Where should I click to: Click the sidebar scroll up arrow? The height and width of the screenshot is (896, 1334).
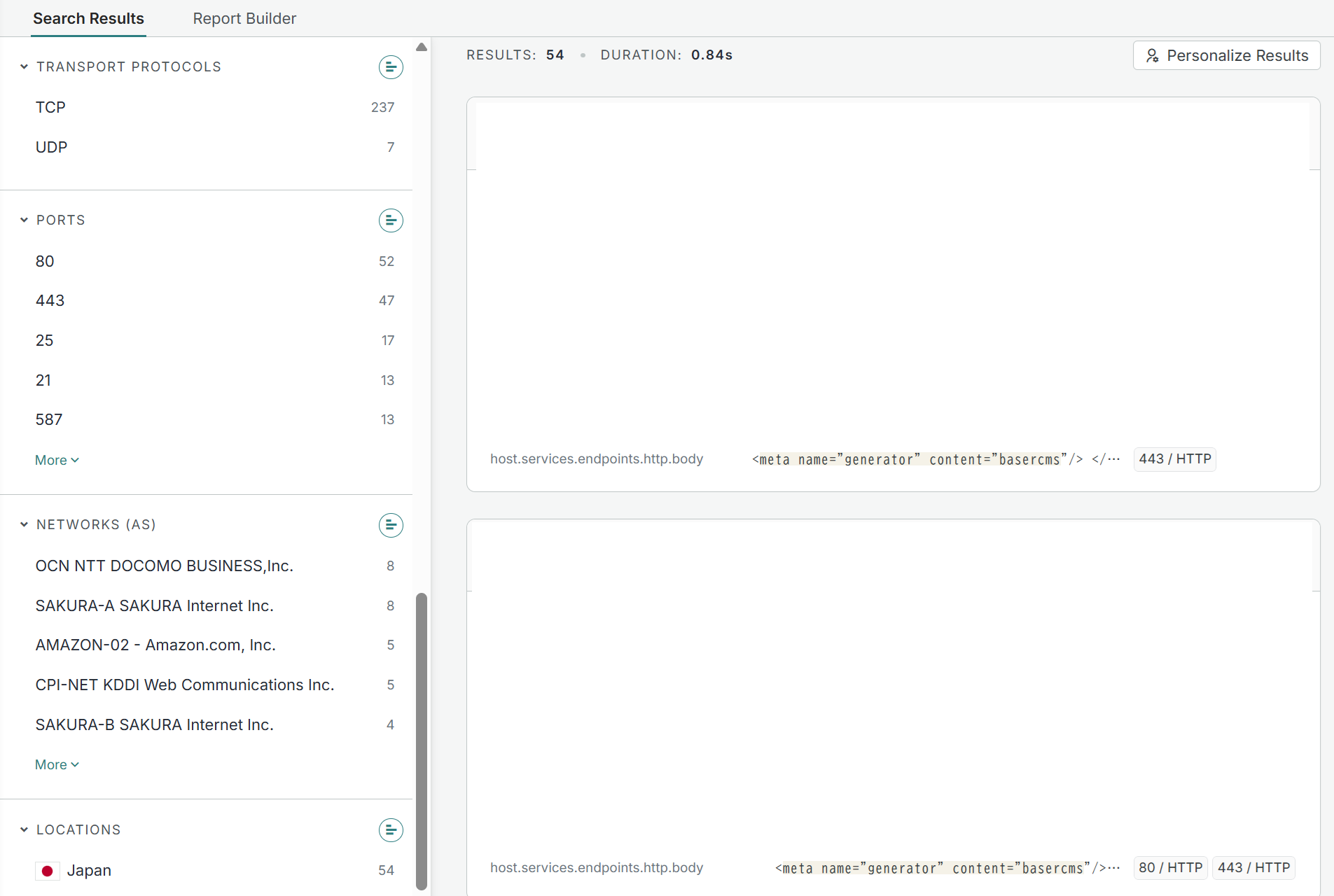click(422, 48)
